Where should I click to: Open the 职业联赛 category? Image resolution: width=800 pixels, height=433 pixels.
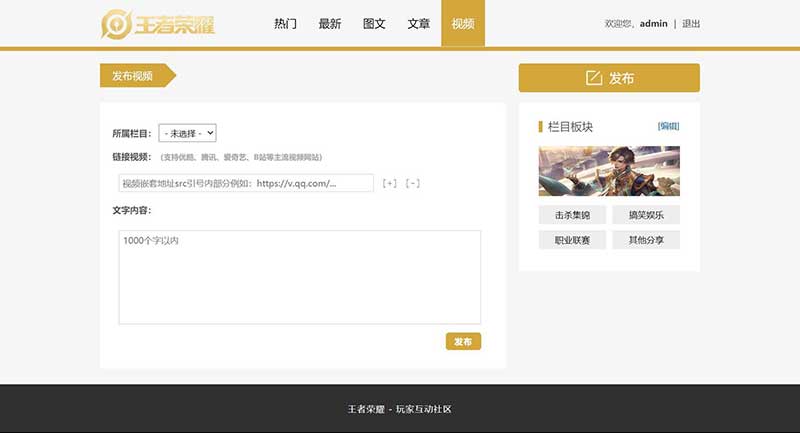[x=572, y=240]
